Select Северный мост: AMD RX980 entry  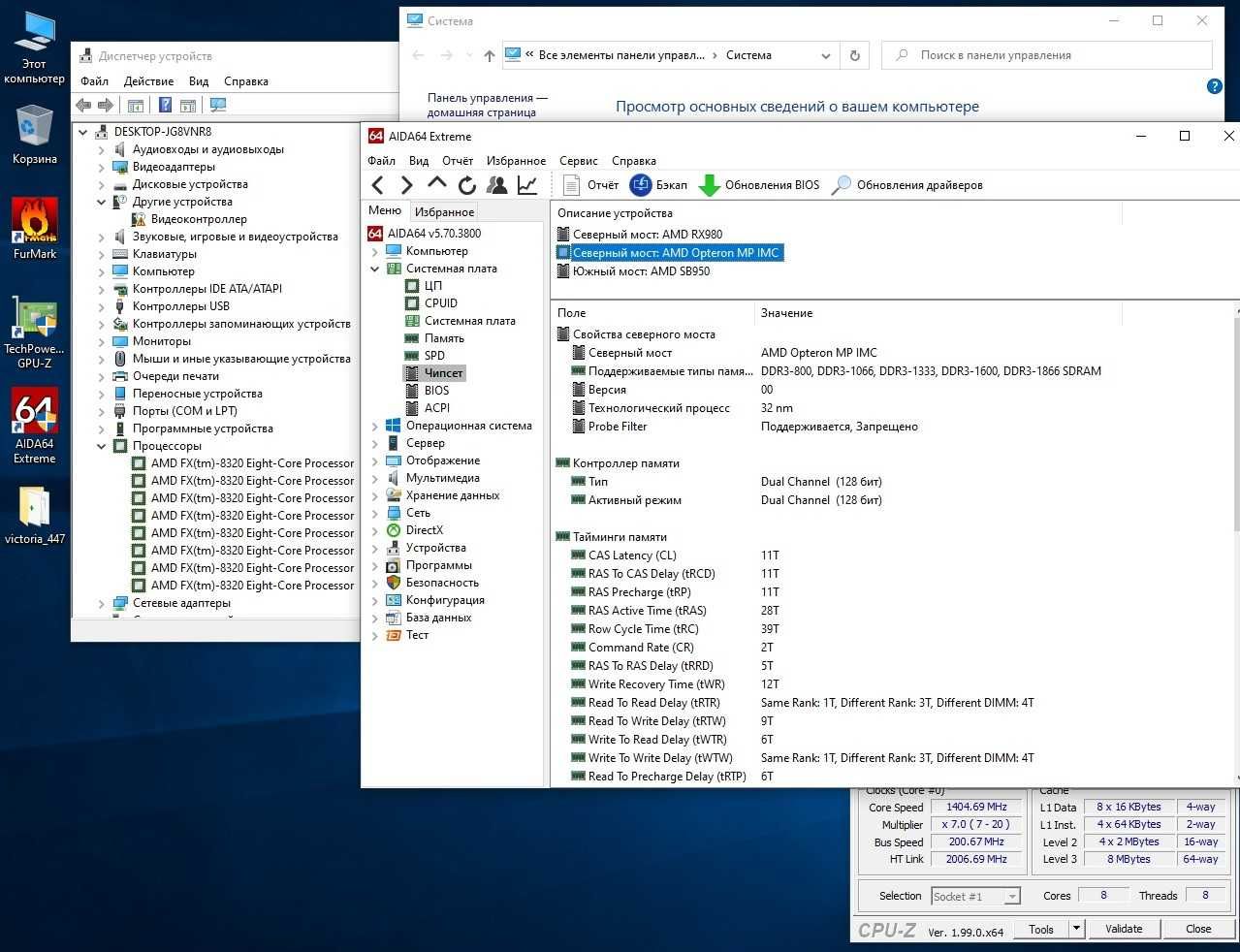(x=640, y=235)
